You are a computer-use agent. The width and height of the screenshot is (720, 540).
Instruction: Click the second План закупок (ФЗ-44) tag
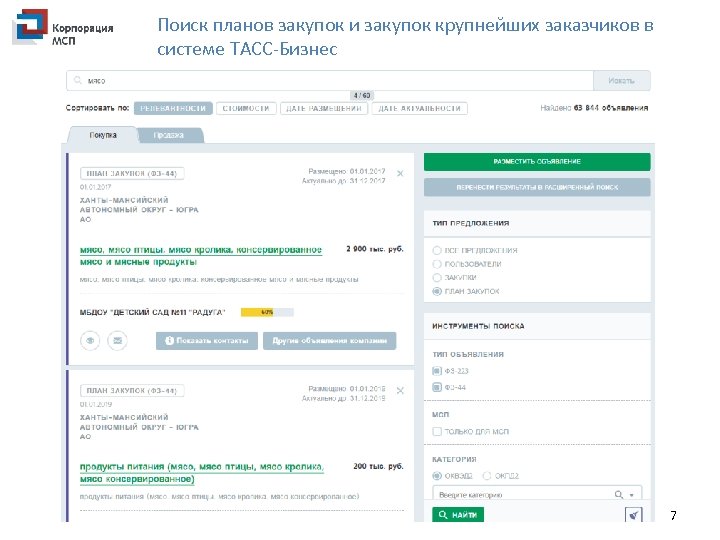coord(132,391)
